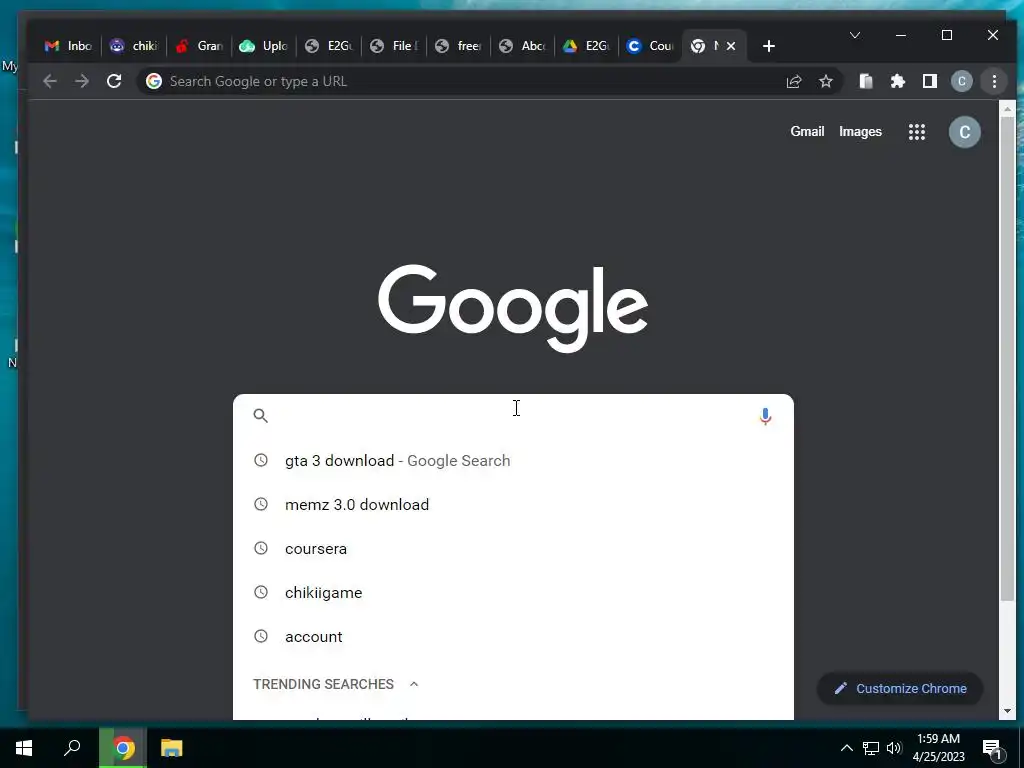The height and width of the screenshot is (768, 1024).
Task: Open the Images link
Action: pos(860,131)
